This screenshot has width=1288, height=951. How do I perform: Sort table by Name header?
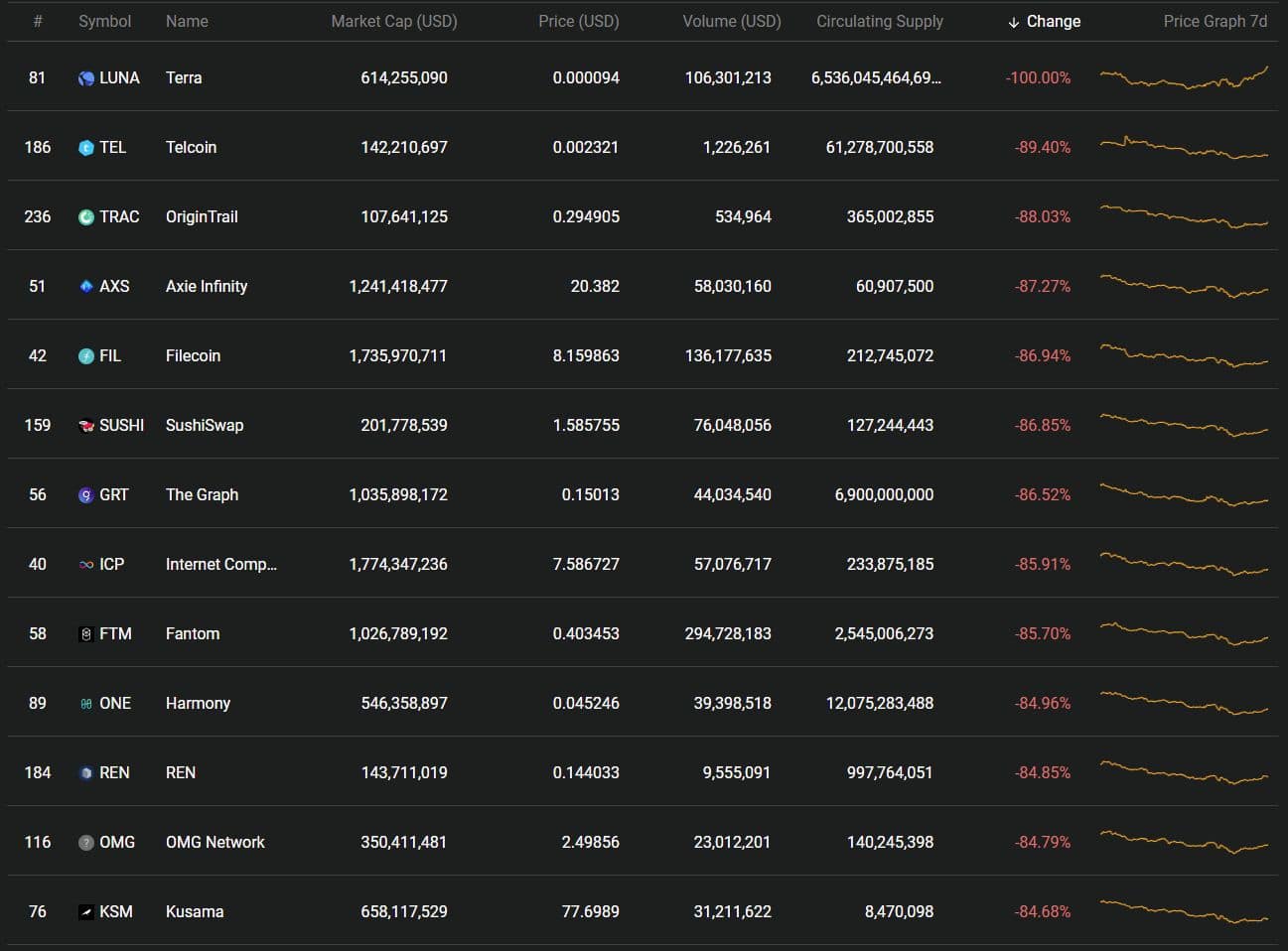point(187,21)
